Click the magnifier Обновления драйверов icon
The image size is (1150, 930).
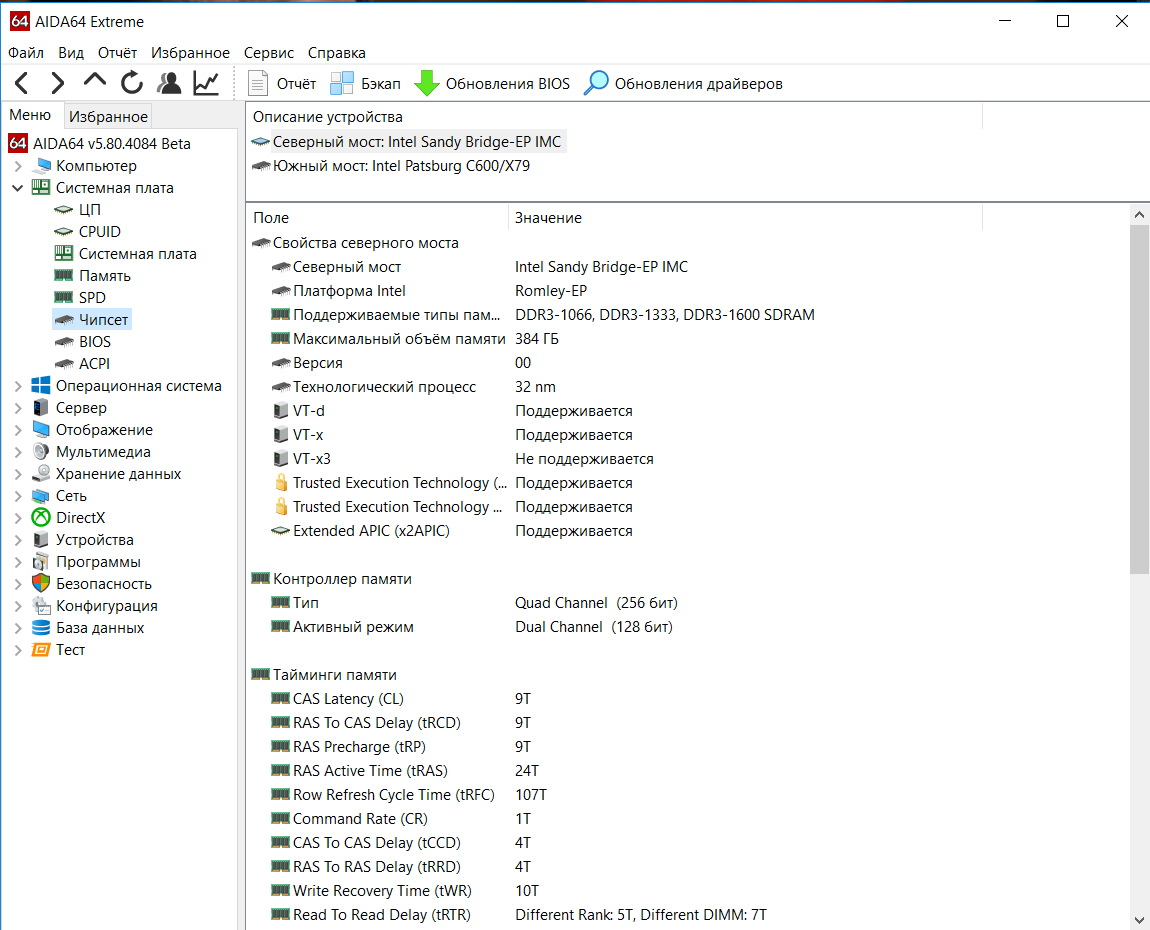pyautogui.click(x=596, y=83)
